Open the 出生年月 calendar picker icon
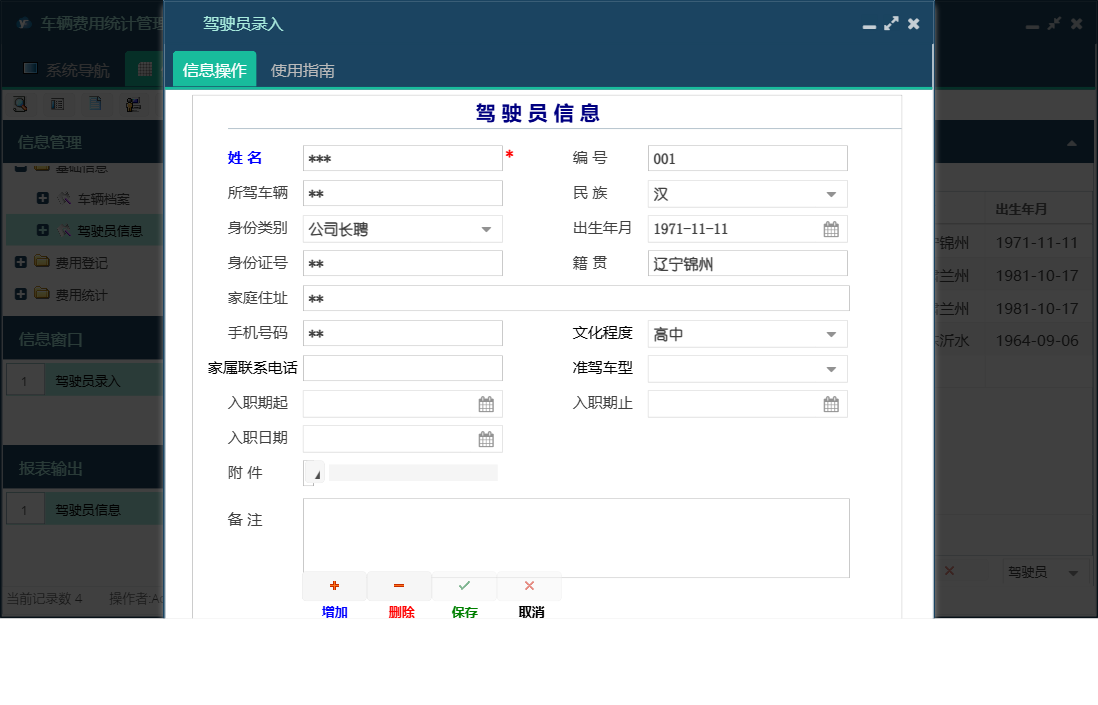 pos(830,228)
